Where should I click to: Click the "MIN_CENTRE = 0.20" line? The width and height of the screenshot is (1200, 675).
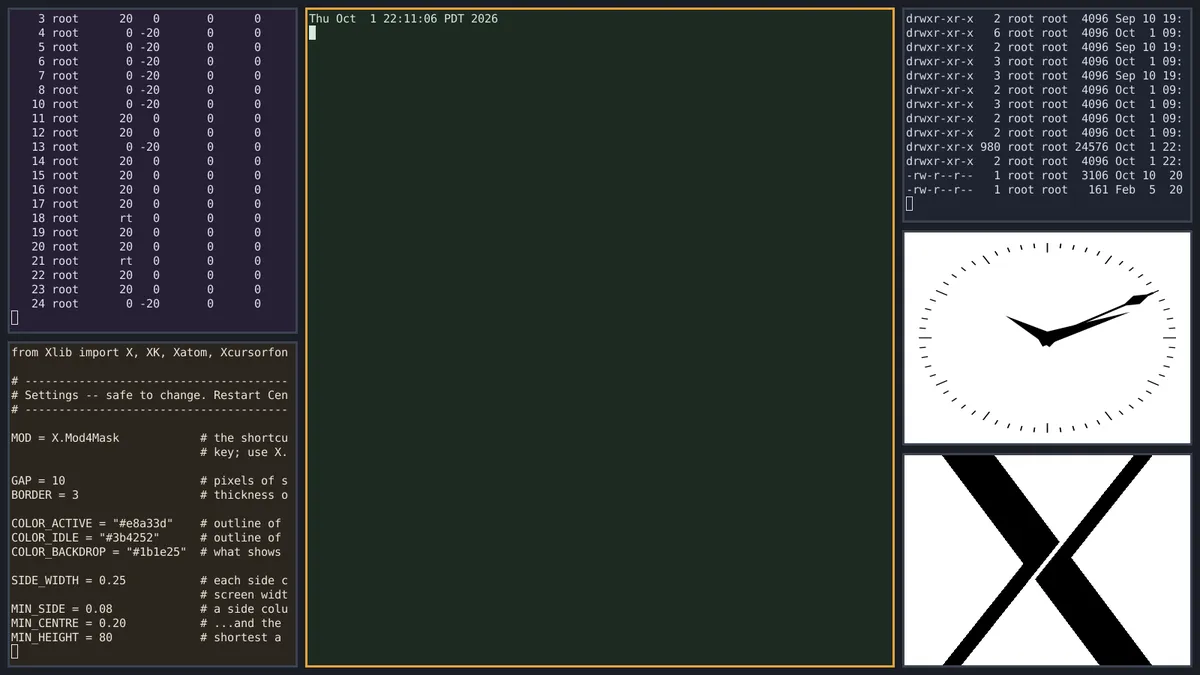tap(69, 623)
